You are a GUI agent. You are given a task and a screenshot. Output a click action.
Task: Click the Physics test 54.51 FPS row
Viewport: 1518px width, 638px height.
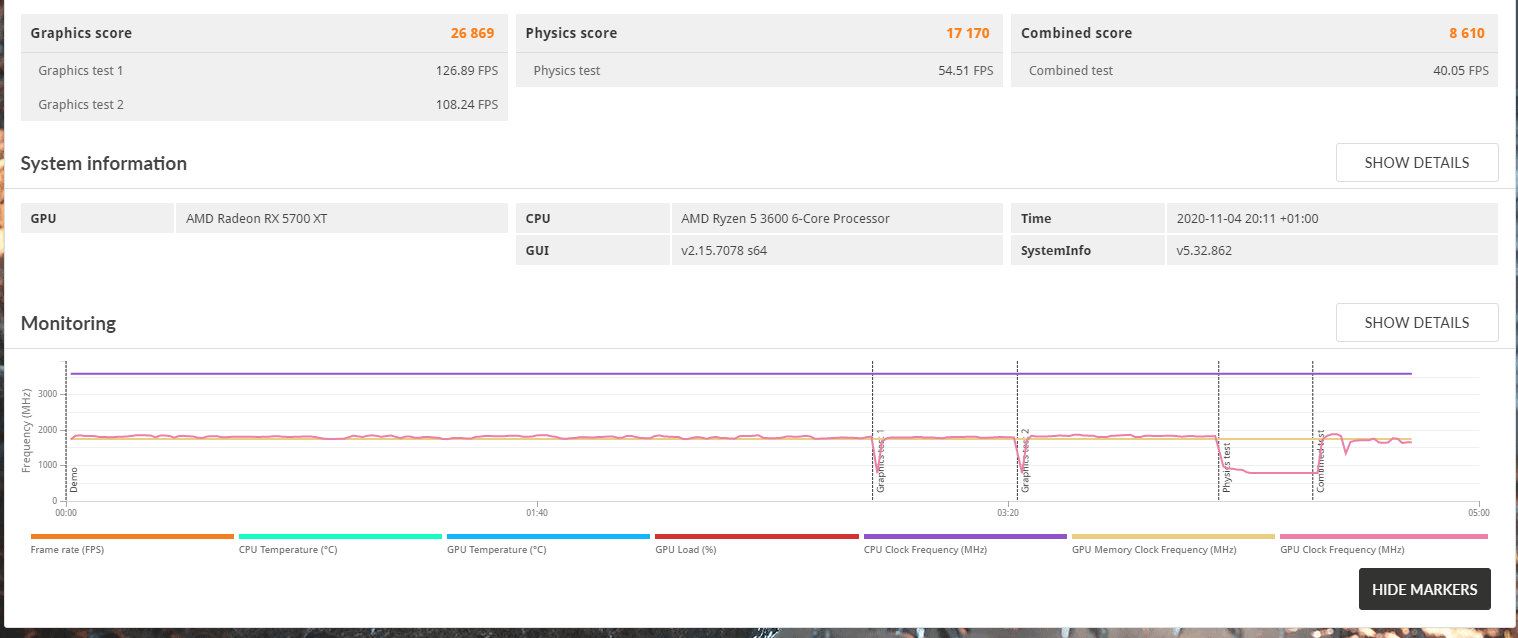coord(759,70)
